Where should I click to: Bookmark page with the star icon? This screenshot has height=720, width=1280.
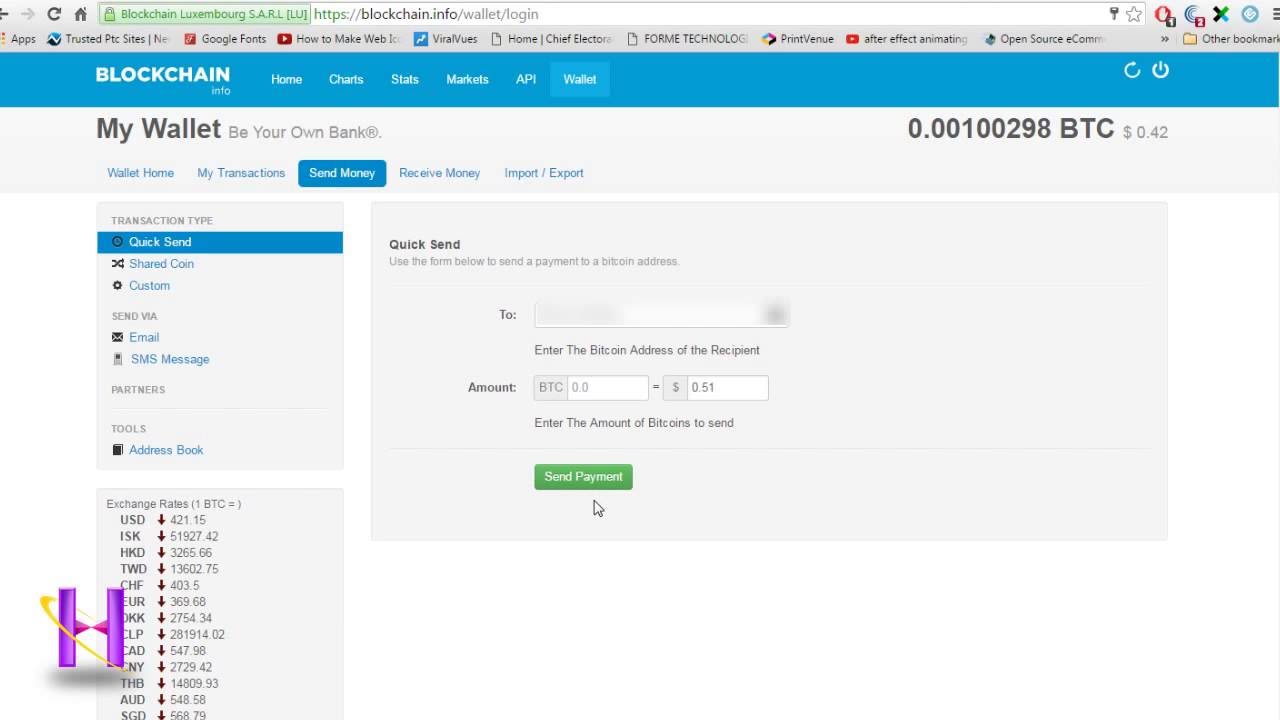tap(1133, 14)
